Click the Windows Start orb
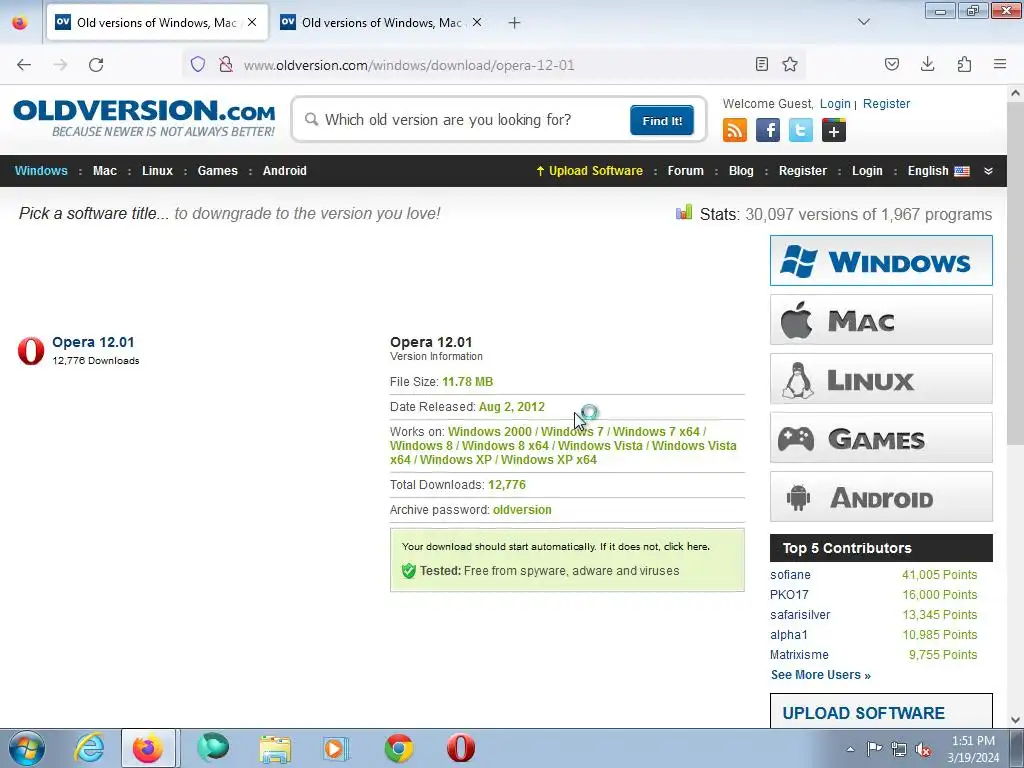The width and height of the screenshot is (1024, 768). tap(27, 748)
